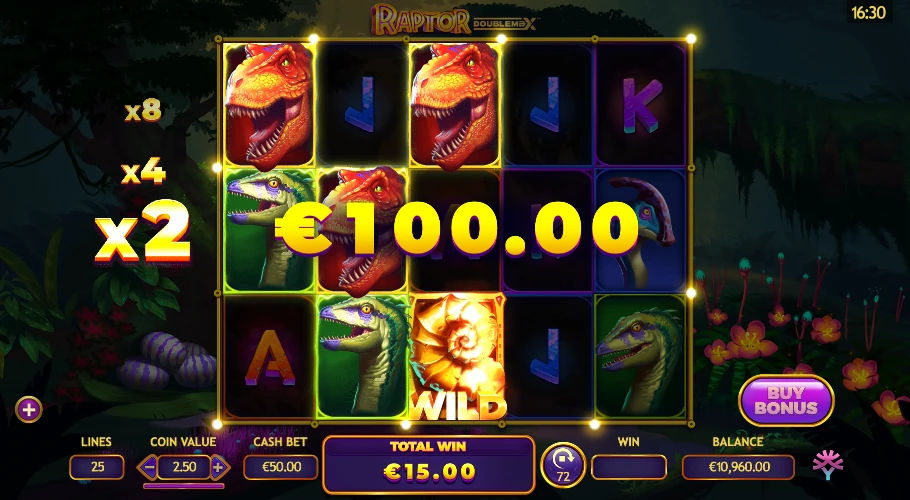The image size is (910, 500).
Task: Click the spin button showing 72
Action: [x=563, y=466]
